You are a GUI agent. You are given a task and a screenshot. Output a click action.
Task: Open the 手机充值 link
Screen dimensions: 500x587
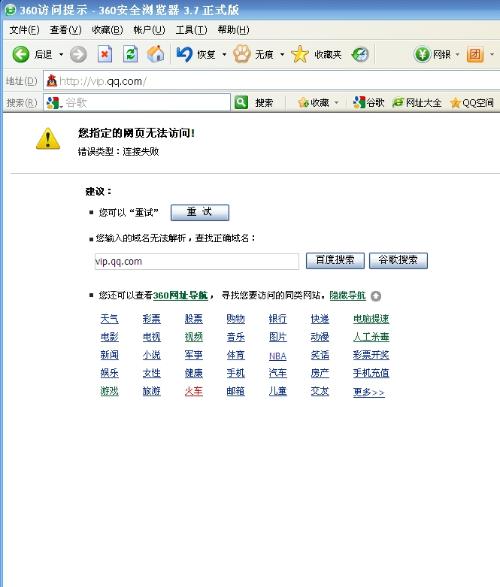(x=371, y=373)
